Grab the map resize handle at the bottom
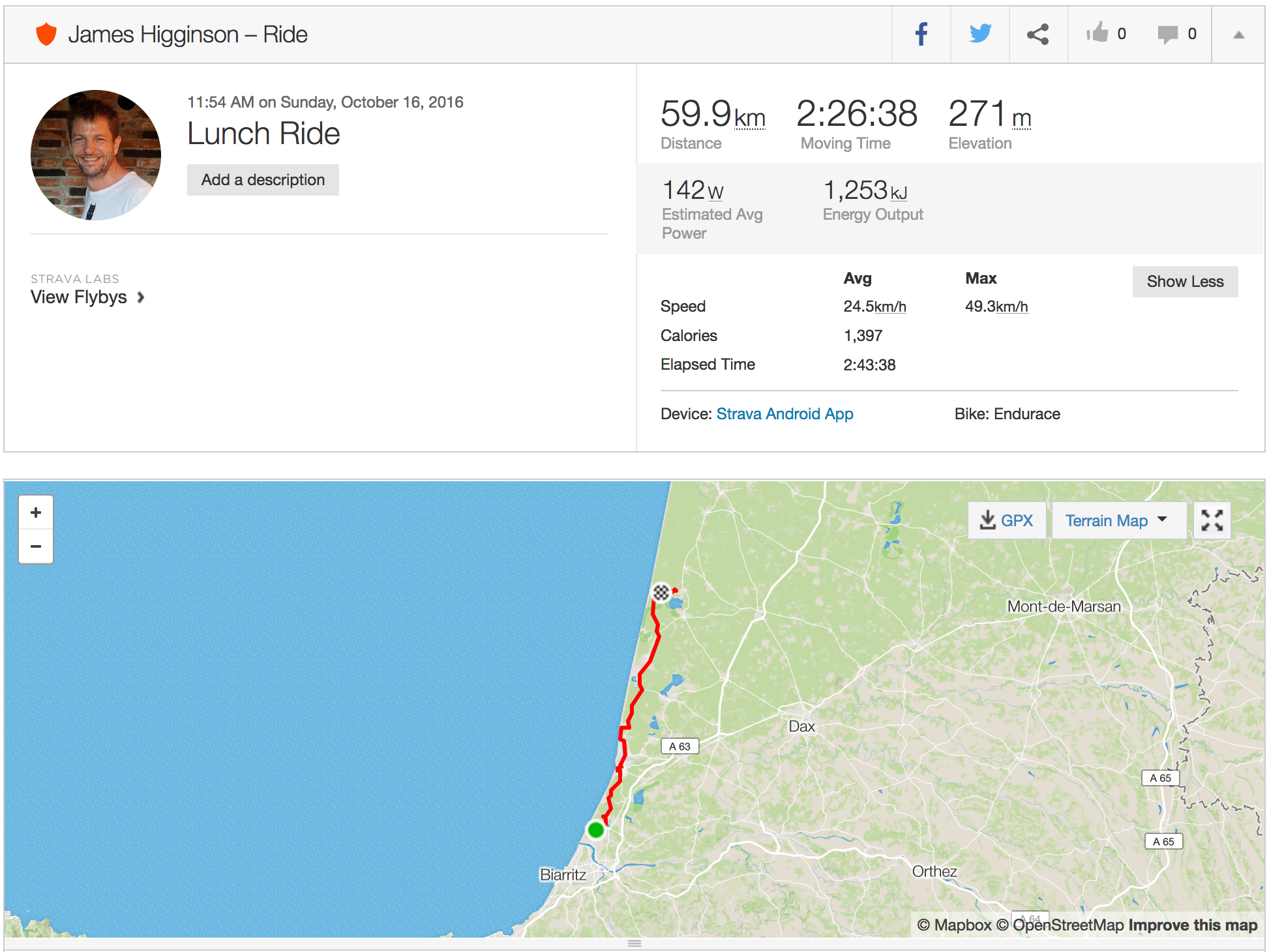The height and width of the screenshot is (952, 1269). click(634, 944)
